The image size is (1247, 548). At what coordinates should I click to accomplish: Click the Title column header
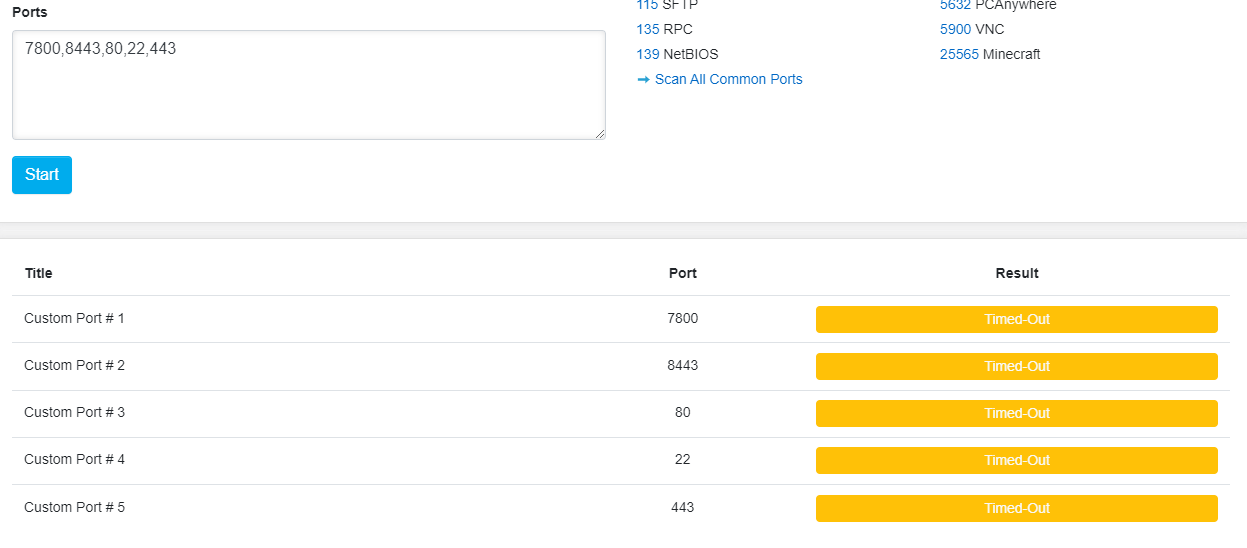point(39,273)
